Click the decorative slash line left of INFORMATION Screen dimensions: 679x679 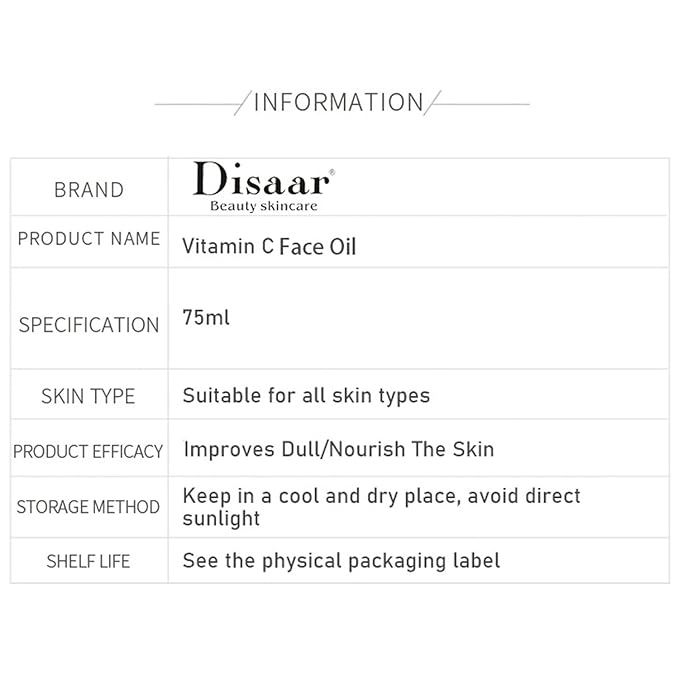tap(241, 103)
